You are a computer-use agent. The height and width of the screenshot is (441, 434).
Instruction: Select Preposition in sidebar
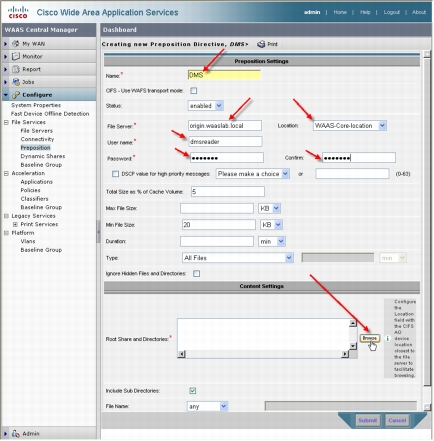click(35, 148)
